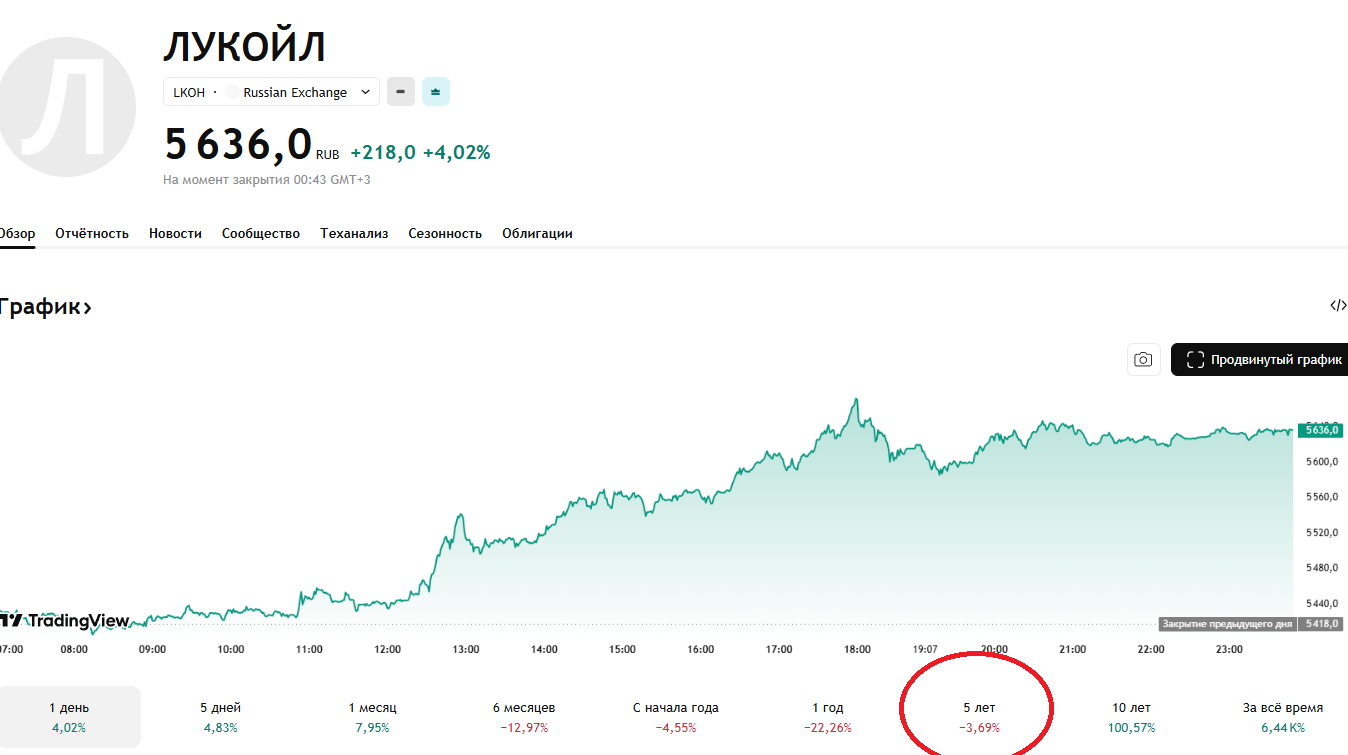Viewport: 1348px width, 755px height.
Task: Expand the LKOH Russian Exchange dropdown
Action: pos(271,92)
